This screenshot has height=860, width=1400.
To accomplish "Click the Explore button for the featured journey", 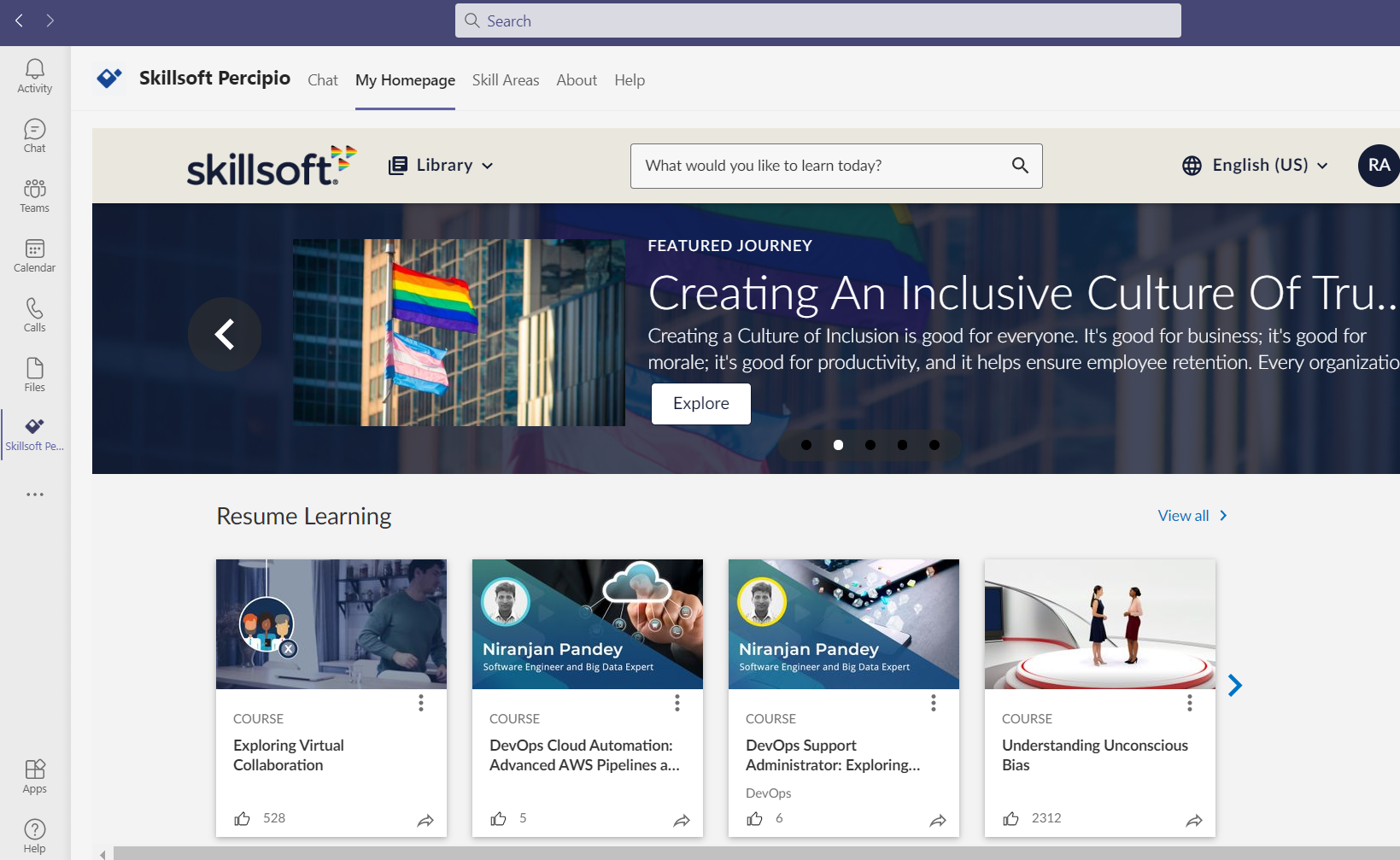I will [700, 403].
